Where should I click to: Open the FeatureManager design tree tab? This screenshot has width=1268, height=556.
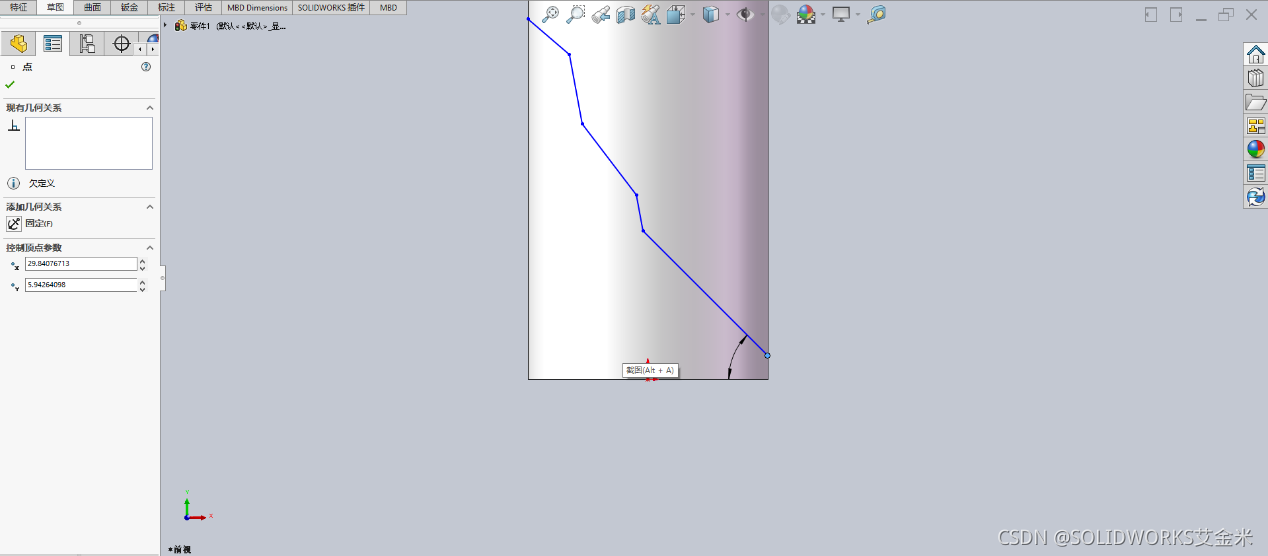click(18, 43)
